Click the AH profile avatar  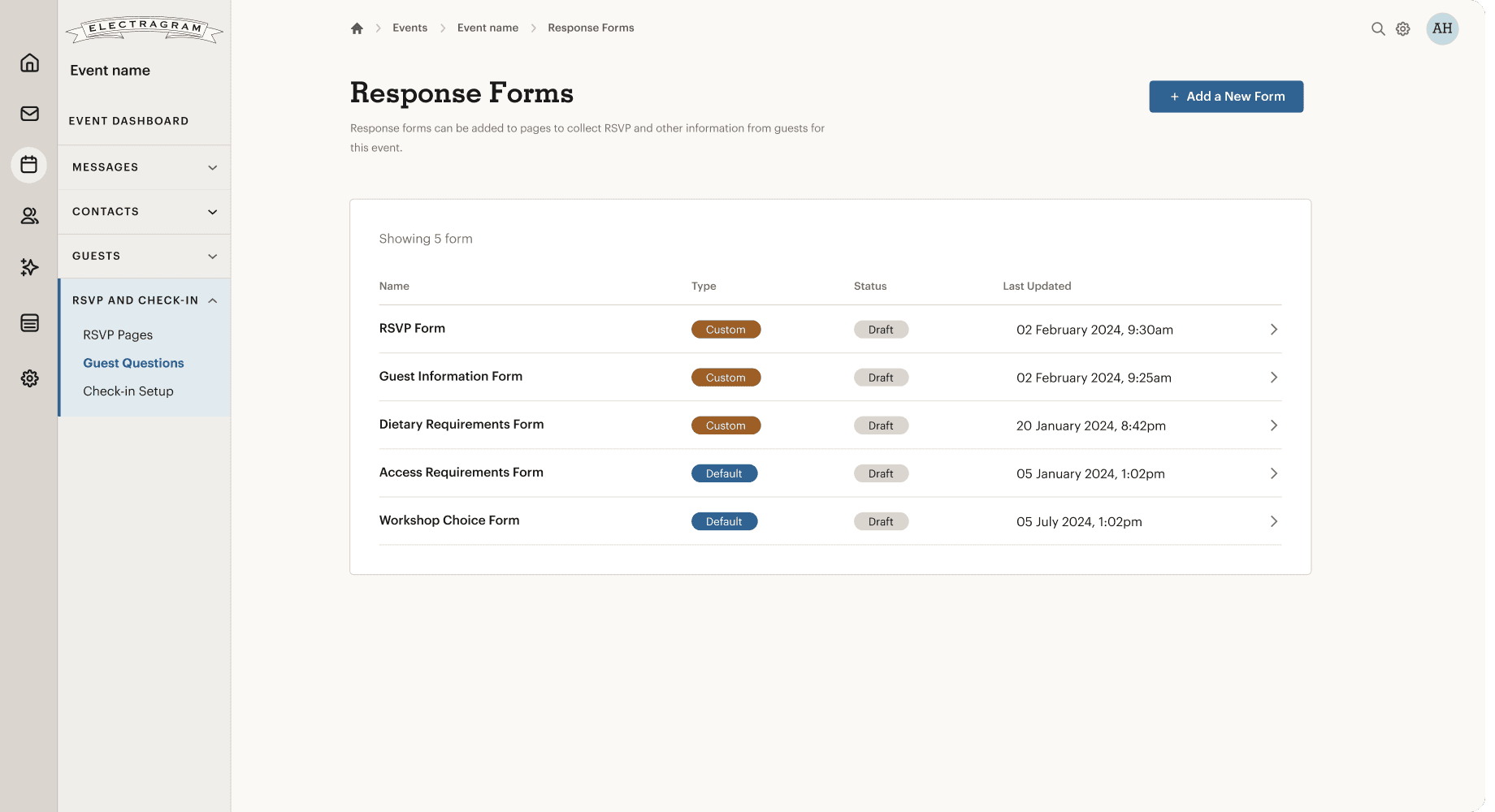click(x=1442, y=28)
